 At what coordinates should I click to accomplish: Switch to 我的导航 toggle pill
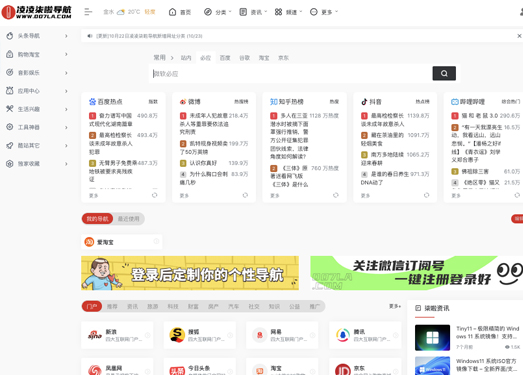(97, 219)
